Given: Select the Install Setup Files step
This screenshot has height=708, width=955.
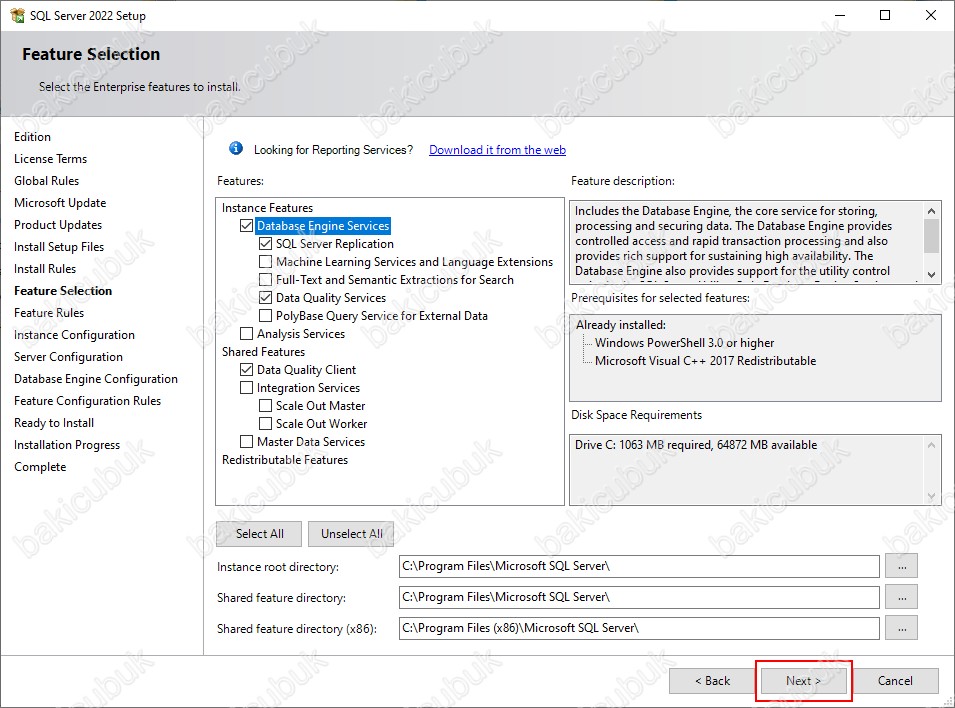Looking at the screenshot, I should pos(59,247).
